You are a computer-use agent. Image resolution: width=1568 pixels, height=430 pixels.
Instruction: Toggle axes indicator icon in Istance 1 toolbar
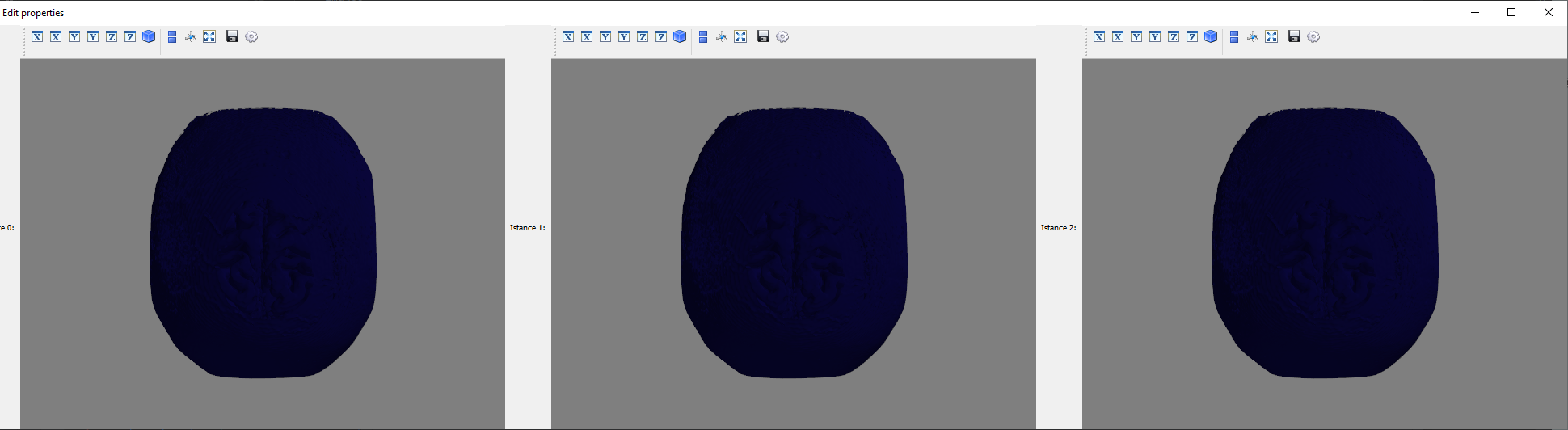tap(722, 36)
